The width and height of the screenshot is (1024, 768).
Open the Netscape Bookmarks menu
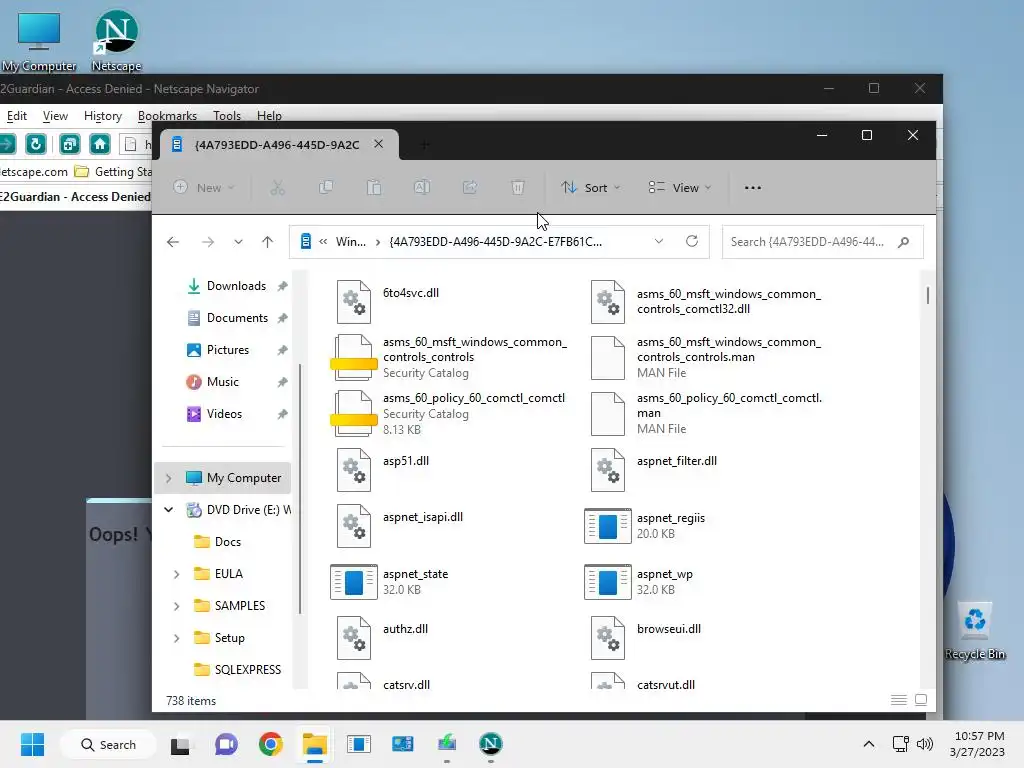point(167,116)
